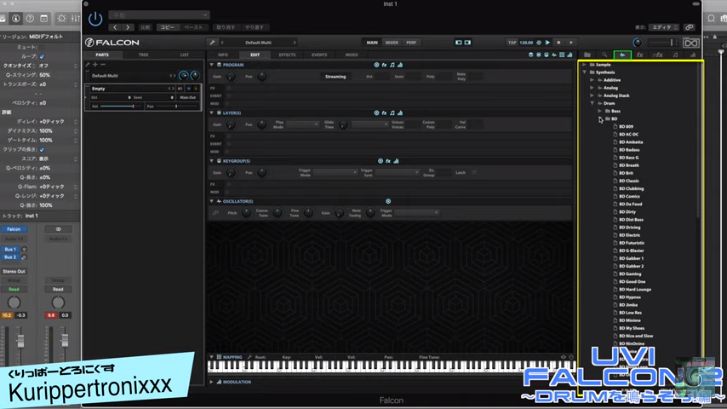
Task: Collapse the LAYER(S) section triangle
Action: tap(212, 113)
